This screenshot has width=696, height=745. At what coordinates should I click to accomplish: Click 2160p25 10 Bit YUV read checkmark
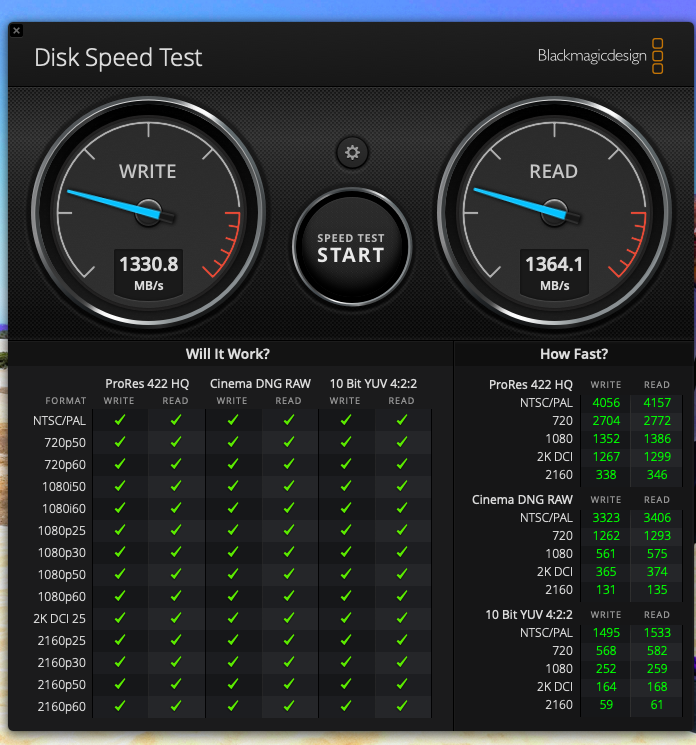coord(402,640)
